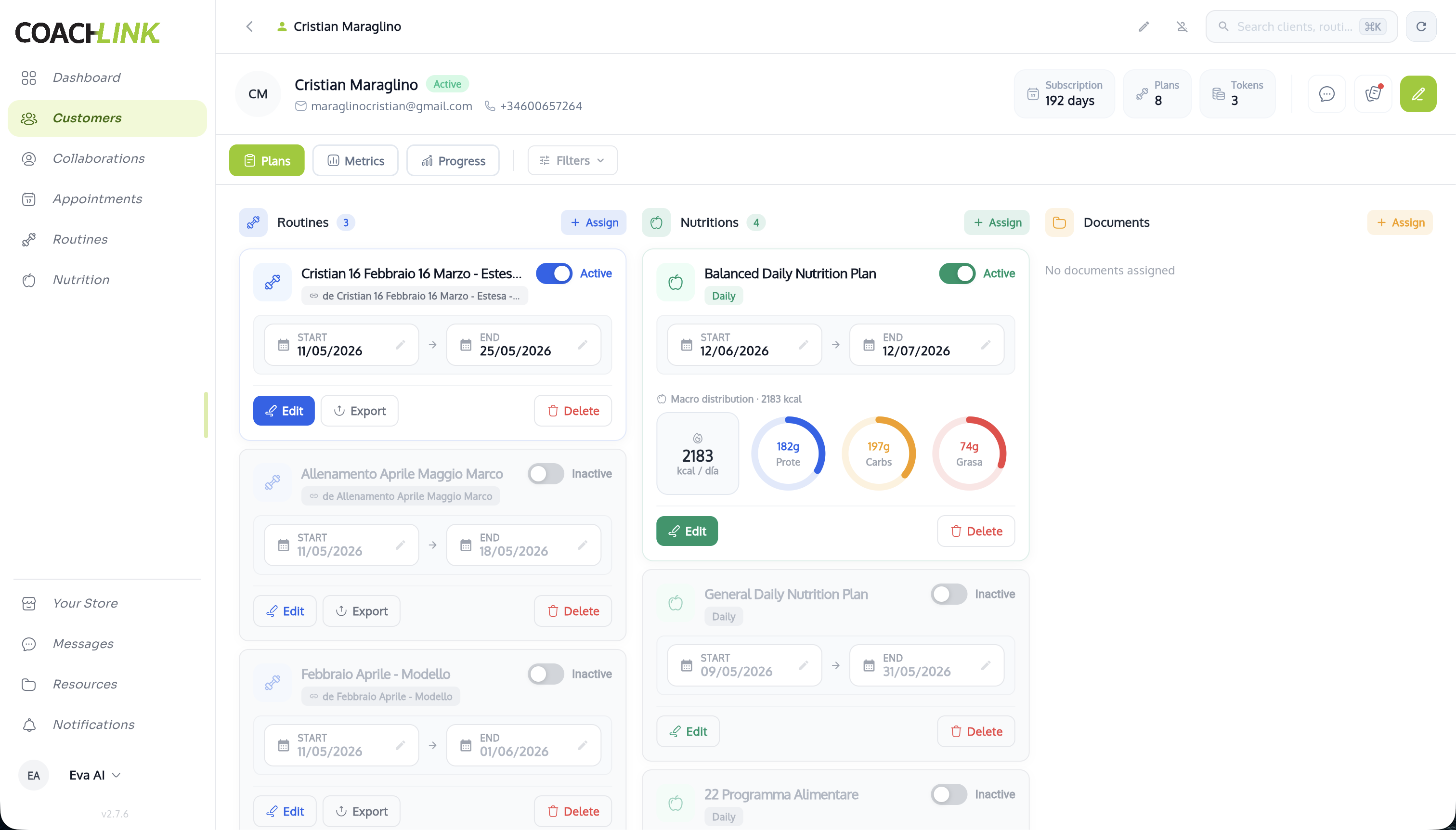Click the CoachLink logo

[x=87, y=32]
